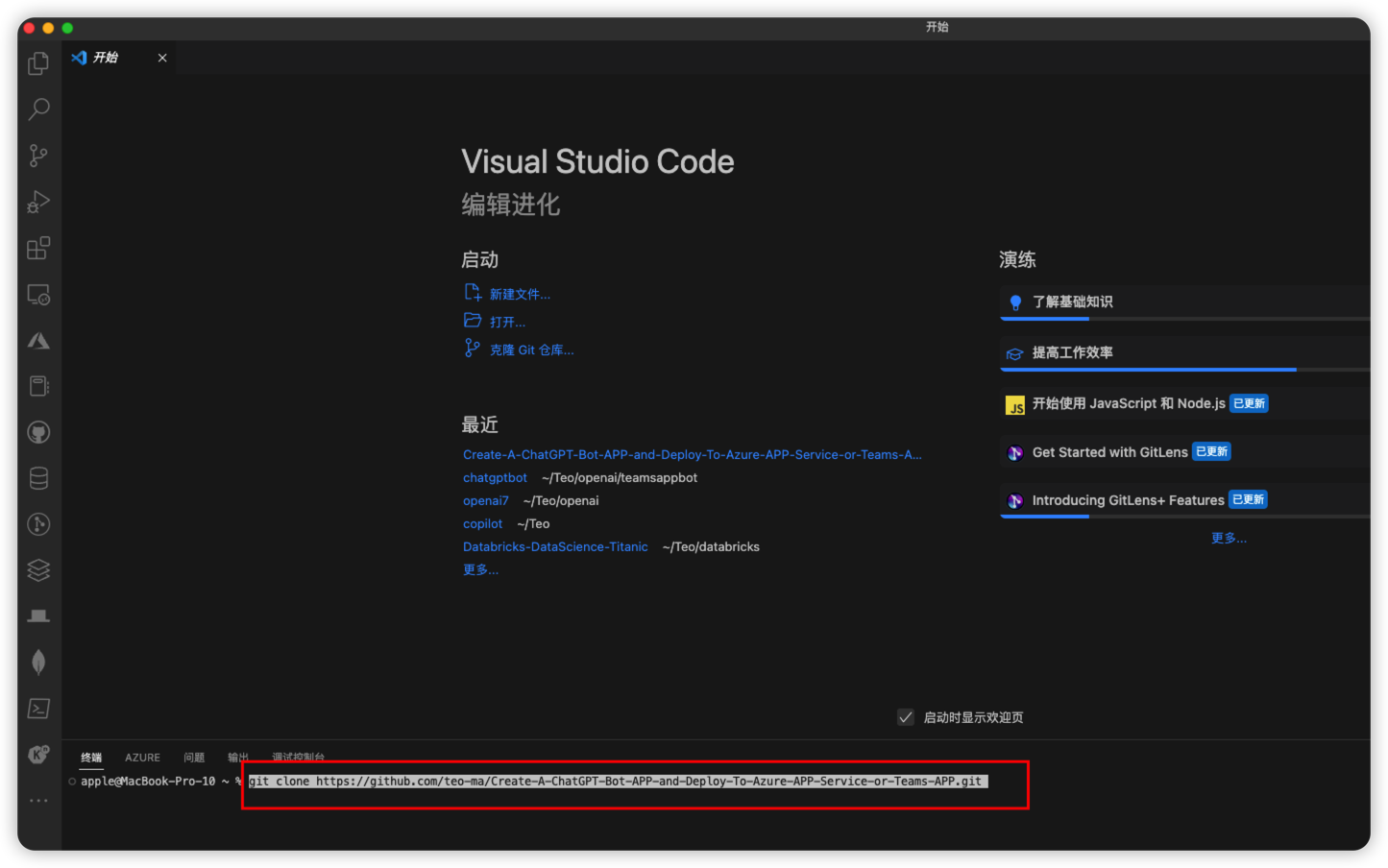Screen dimensions: 1388x868
Task: Click the progress bar under 了解基础知识
Action: [x=1184, y=319]
